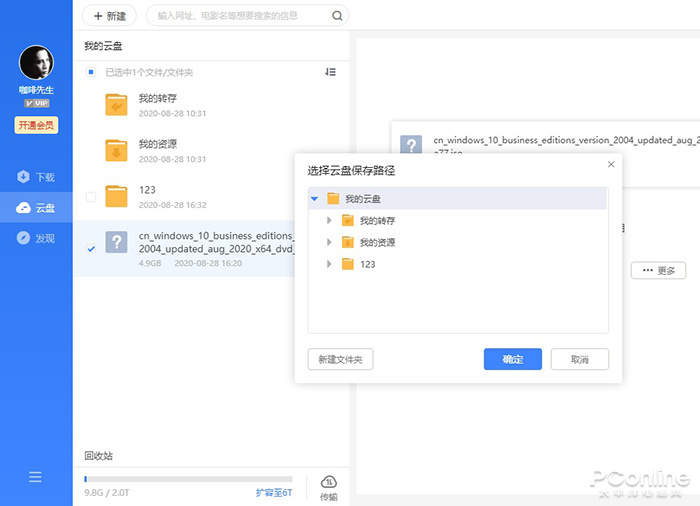Open the sort order icon in file list
The image size is (700, 506).
click(331, 72)
